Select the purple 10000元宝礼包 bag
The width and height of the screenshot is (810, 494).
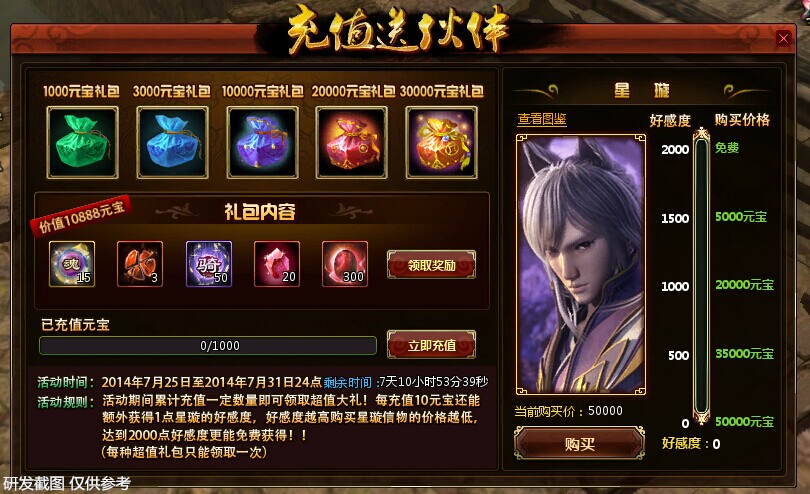point(262,143)
